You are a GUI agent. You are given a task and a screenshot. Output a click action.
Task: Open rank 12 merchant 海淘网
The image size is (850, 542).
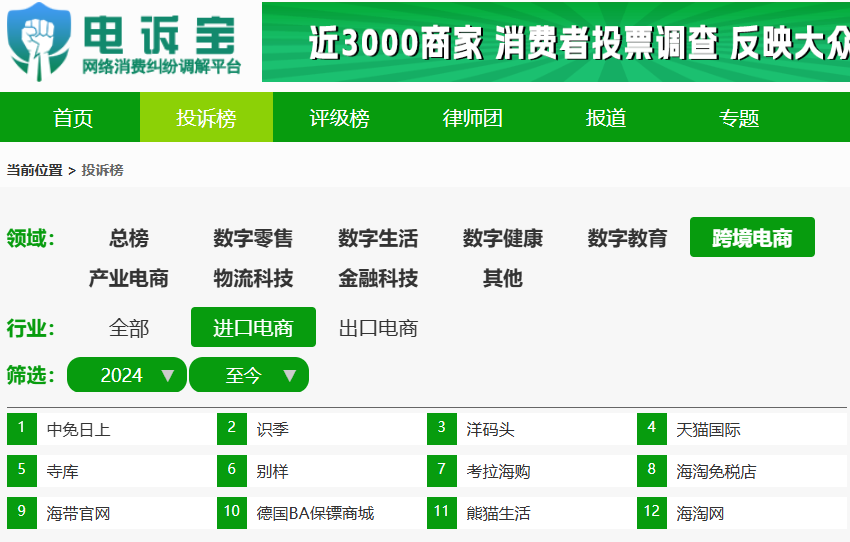pyautogui.click(x=700, y=513)
